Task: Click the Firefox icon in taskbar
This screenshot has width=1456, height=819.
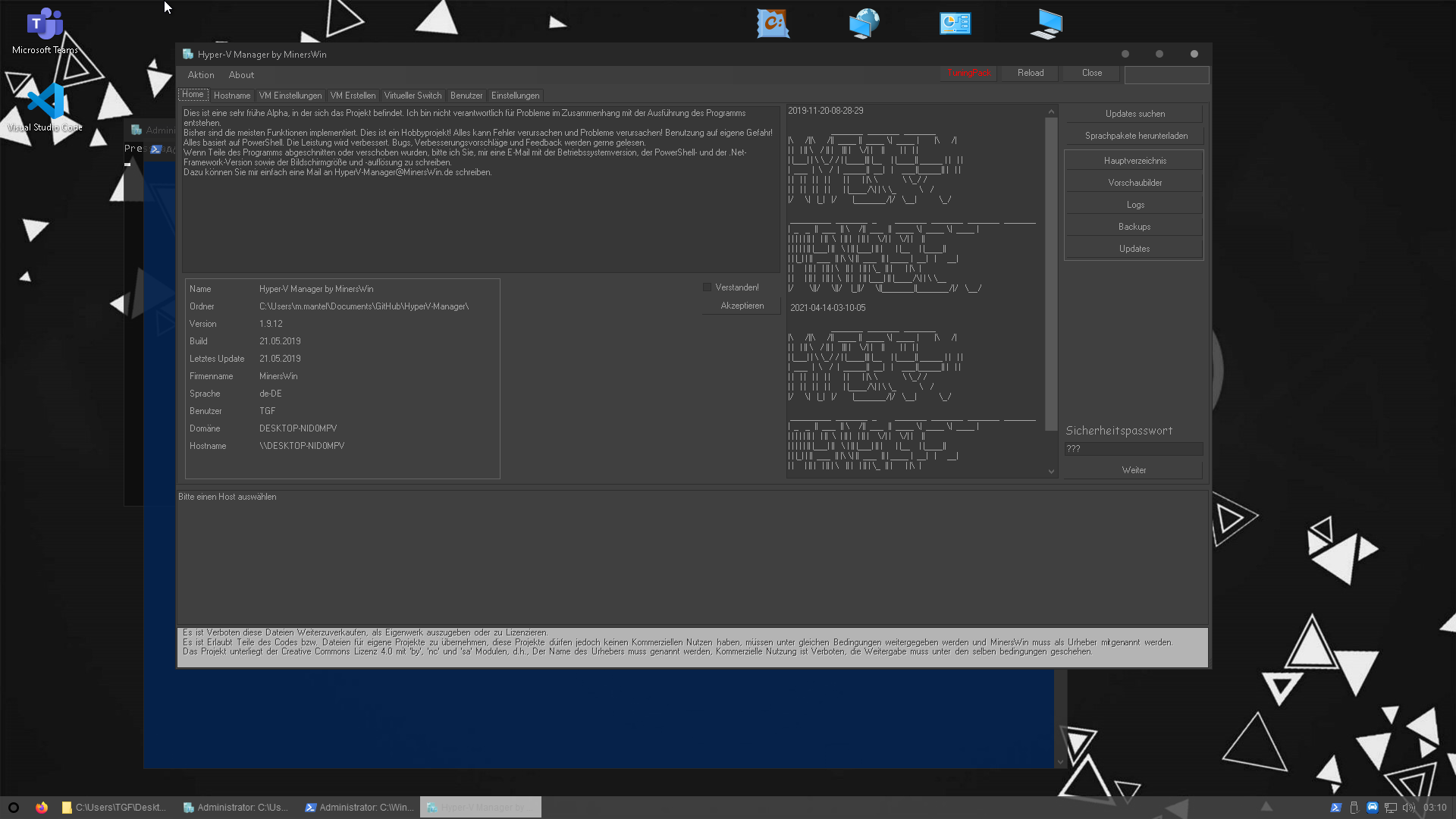Action: [x=42, y=808]
